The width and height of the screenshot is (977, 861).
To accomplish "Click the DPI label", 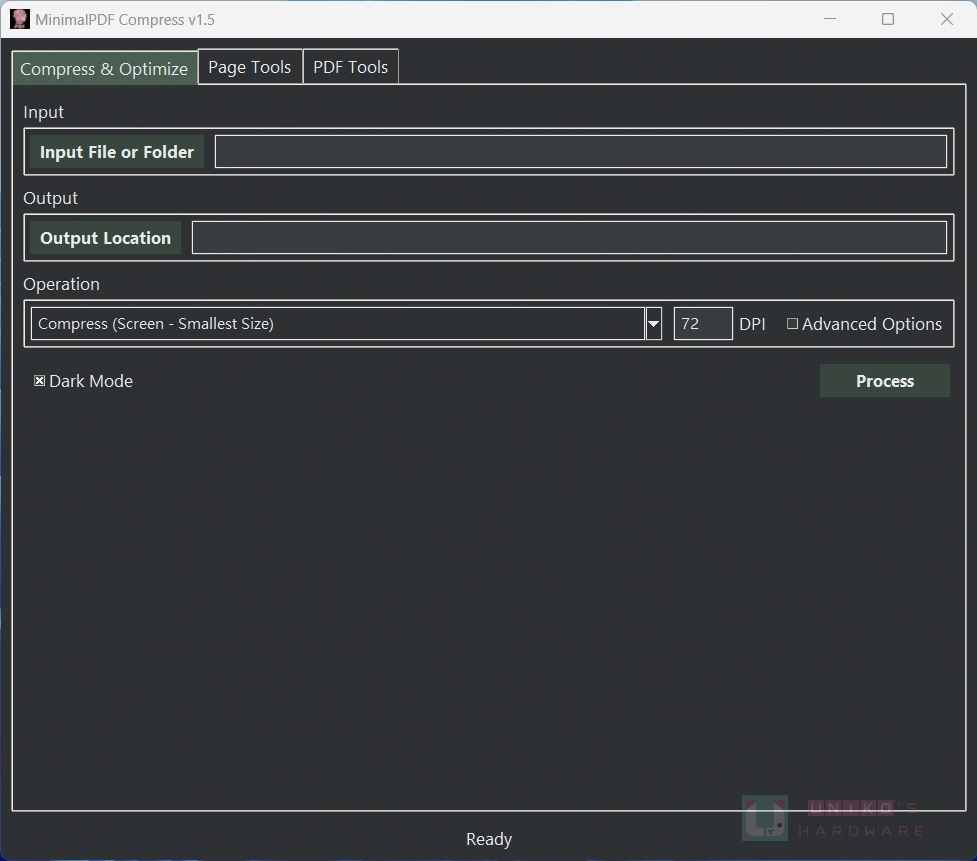I will 752,324.
